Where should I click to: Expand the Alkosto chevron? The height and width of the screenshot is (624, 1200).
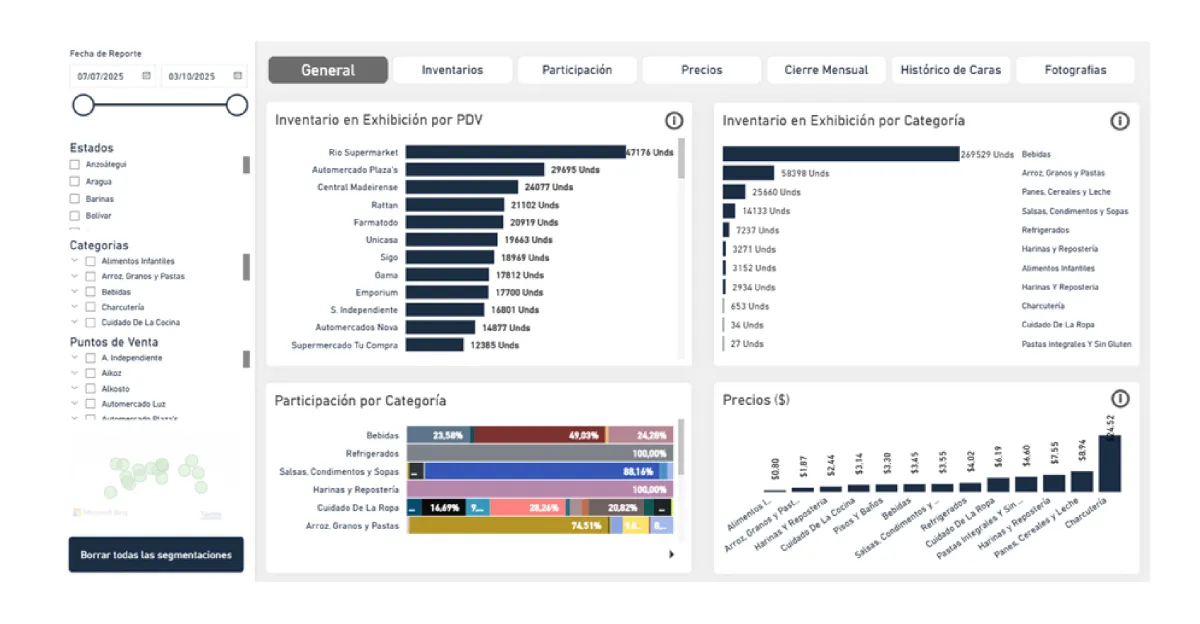[x=74, y=389]
